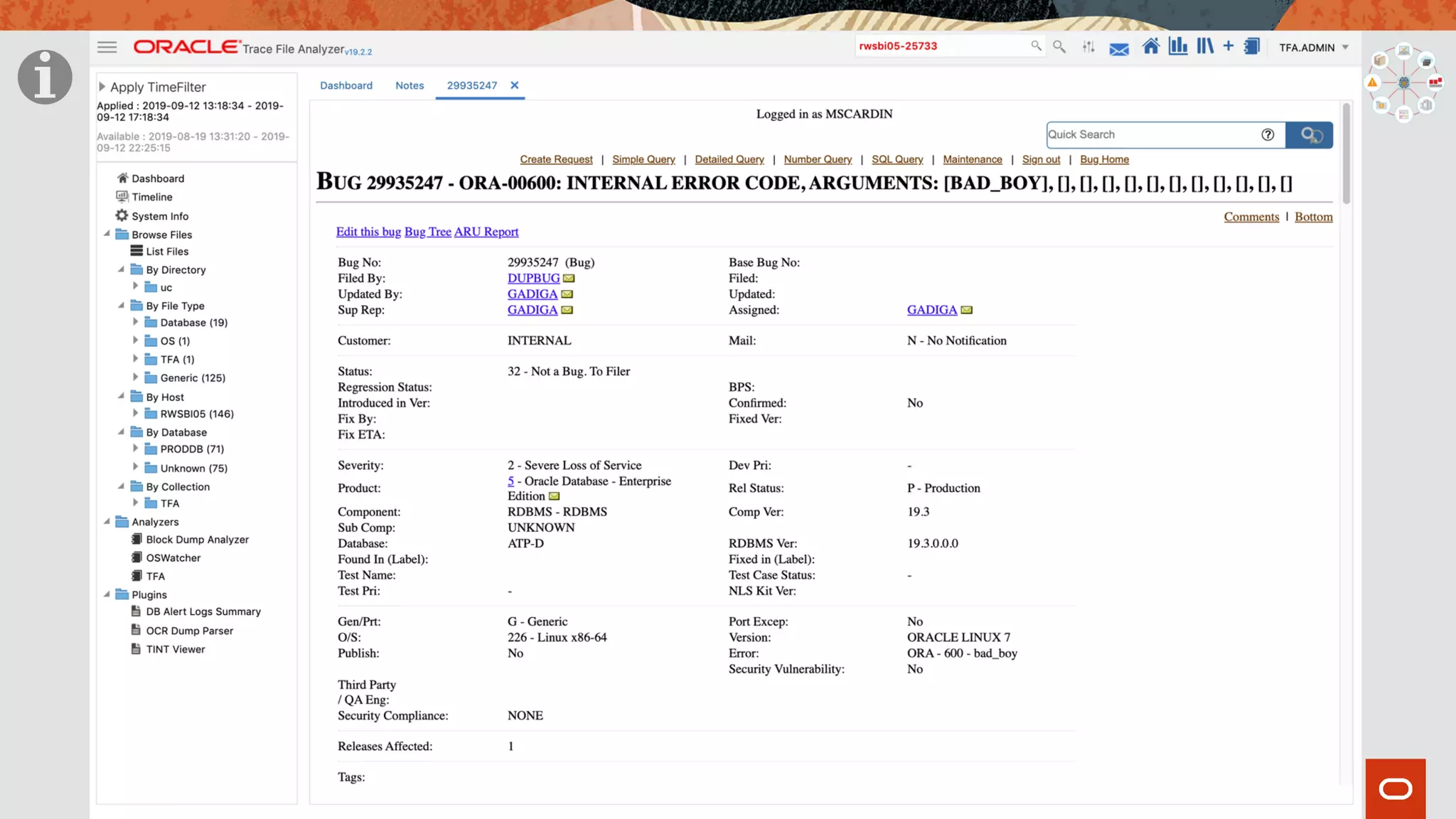Click the Bug Home link
The height and width of the screenshot is (819, 1456).
click(1104, 159)
